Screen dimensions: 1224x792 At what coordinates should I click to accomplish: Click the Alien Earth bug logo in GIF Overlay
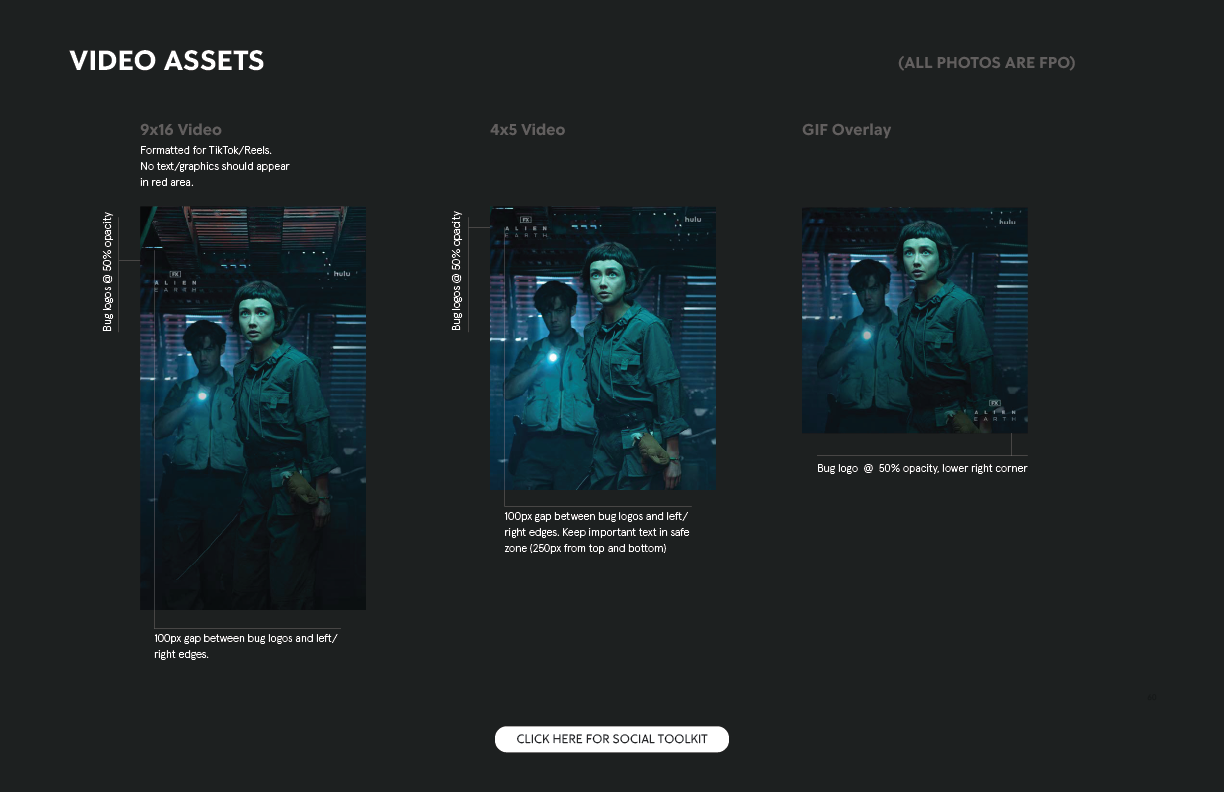pyautogui.click(x=995, y=410)
